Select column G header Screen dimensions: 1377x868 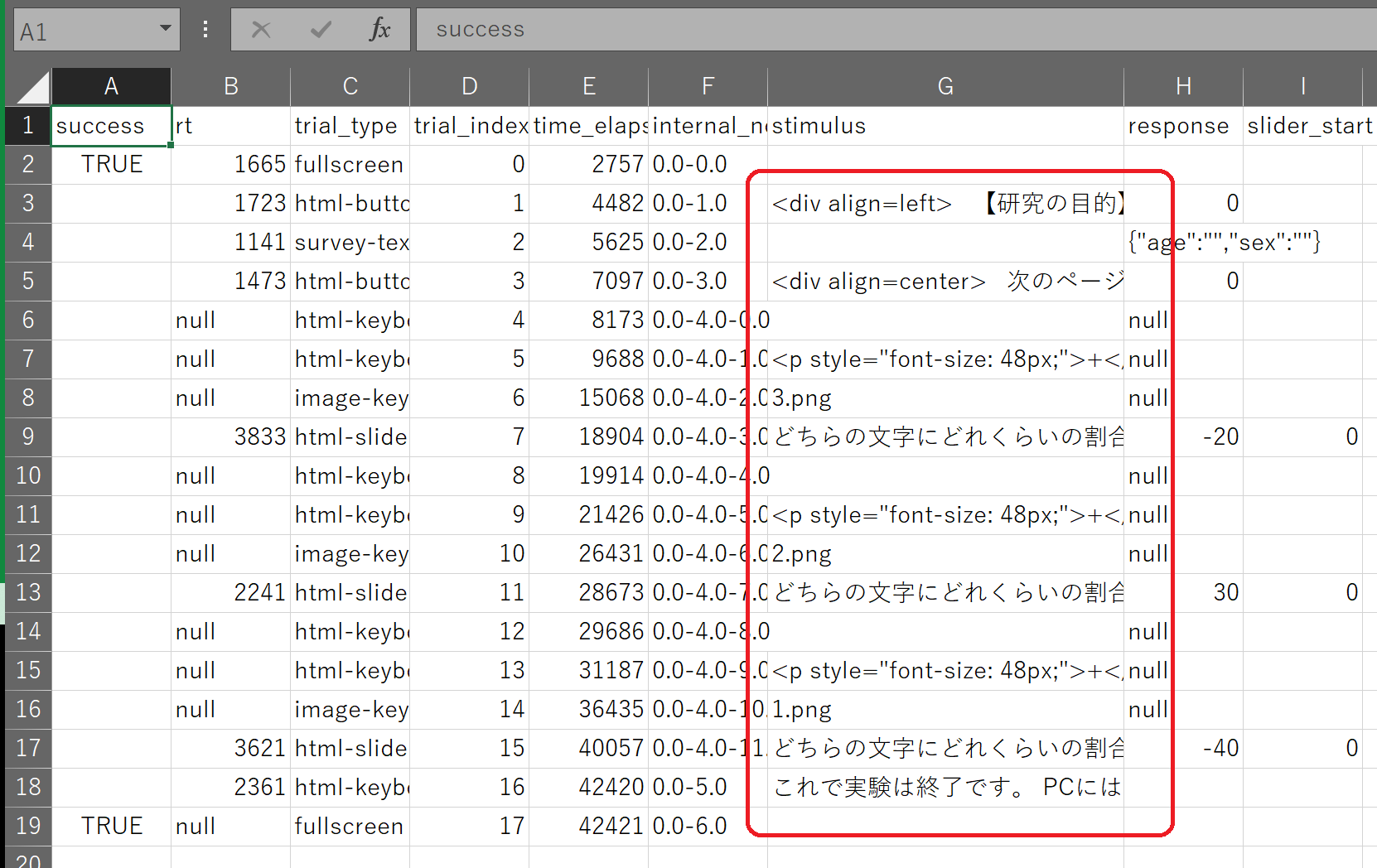point(945,85)
